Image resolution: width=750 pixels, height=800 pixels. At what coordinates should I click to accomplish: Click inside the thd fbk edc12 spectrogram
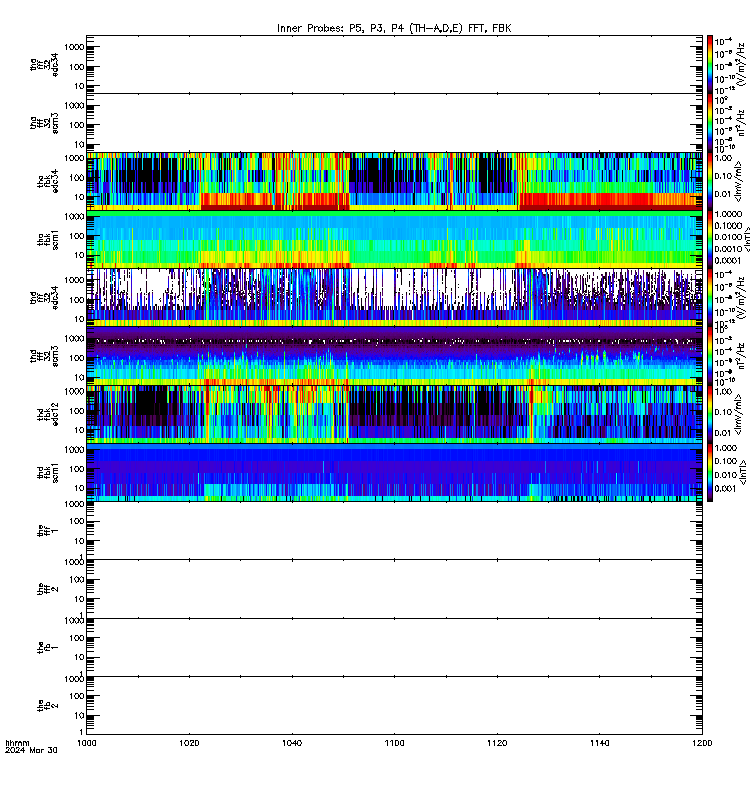pyautogui.click(x=394, y=414)
